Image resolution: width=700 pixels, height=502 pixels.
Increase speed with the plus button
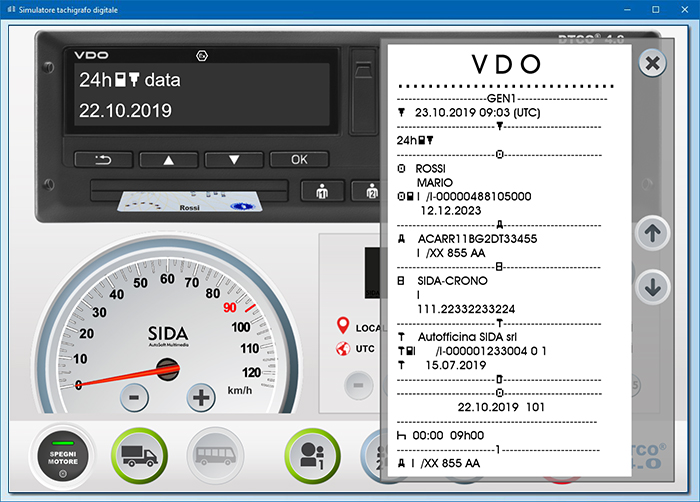pyautogui.click(x=202, y=397)
